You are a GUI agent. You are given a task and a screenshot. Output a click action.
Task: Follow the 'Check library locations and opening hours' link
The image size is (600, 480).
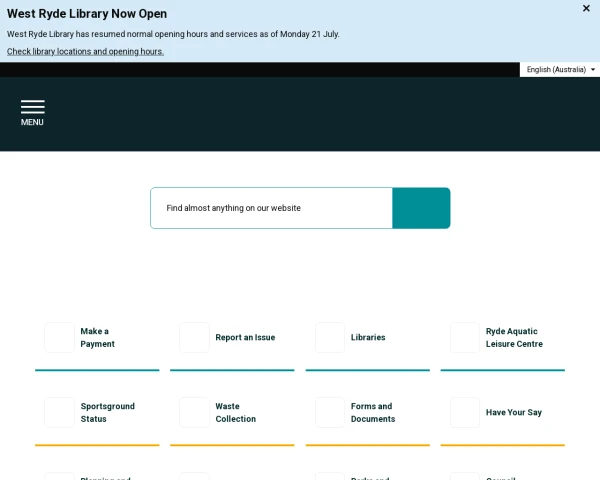85,51
